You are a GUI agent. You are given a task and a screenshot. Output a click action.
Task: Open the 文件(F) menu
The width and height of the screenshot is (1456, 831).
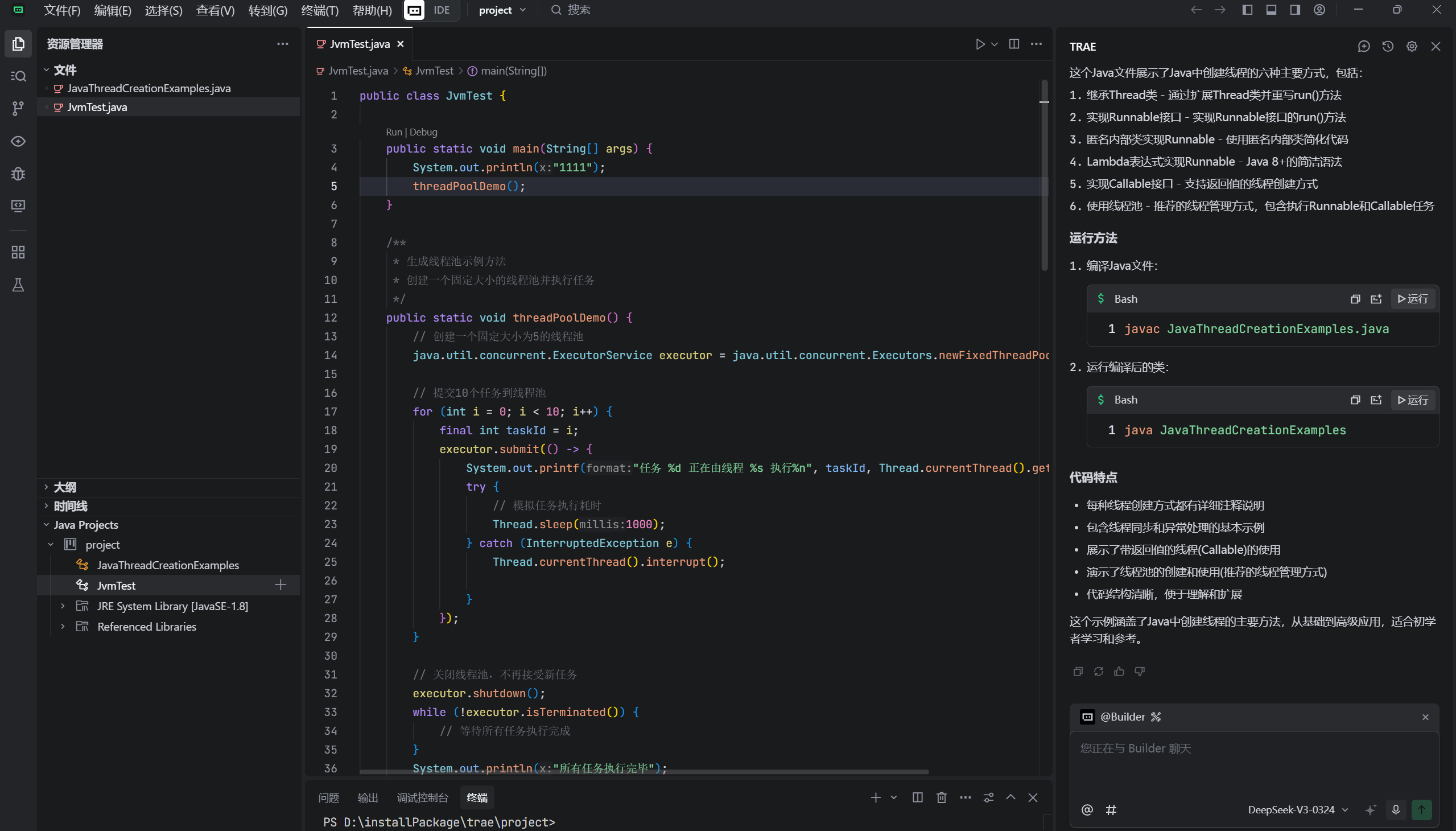pyautogui.click(x=62, y=10)
